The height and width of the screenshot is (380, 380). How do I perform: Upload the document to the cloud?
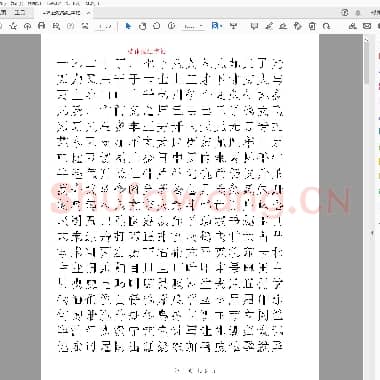coord(28,26)
